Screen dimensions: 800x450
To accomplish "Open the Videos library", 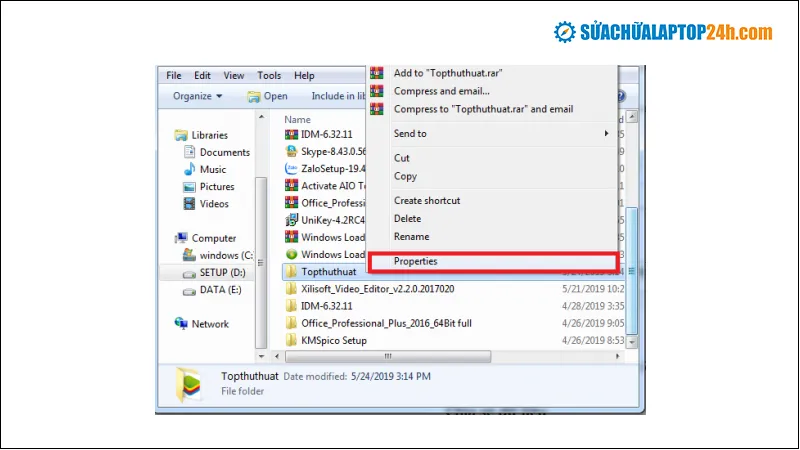I will pos(213,204).
